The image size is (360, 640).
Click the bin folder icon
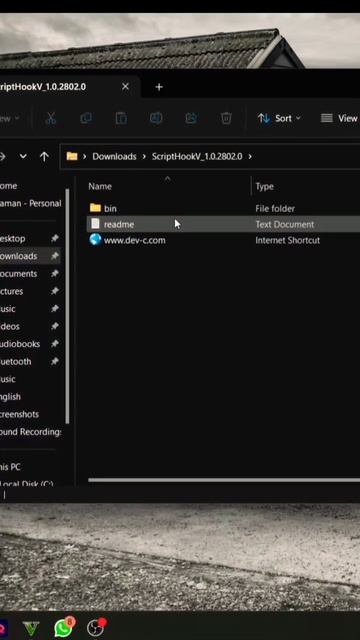click(x=96, y=208)
